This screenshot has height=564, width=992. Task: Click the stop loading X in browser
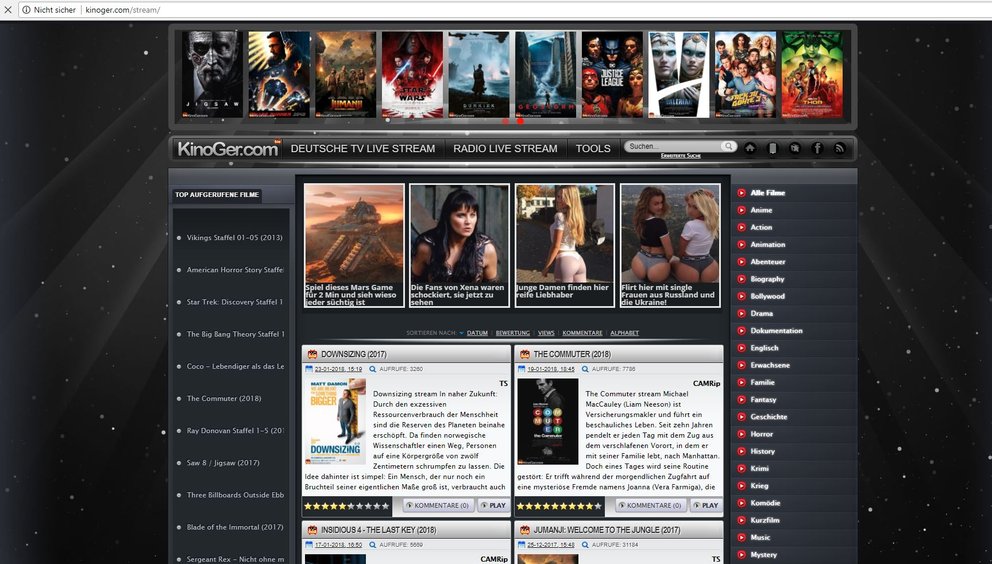[x=8, y=10]
